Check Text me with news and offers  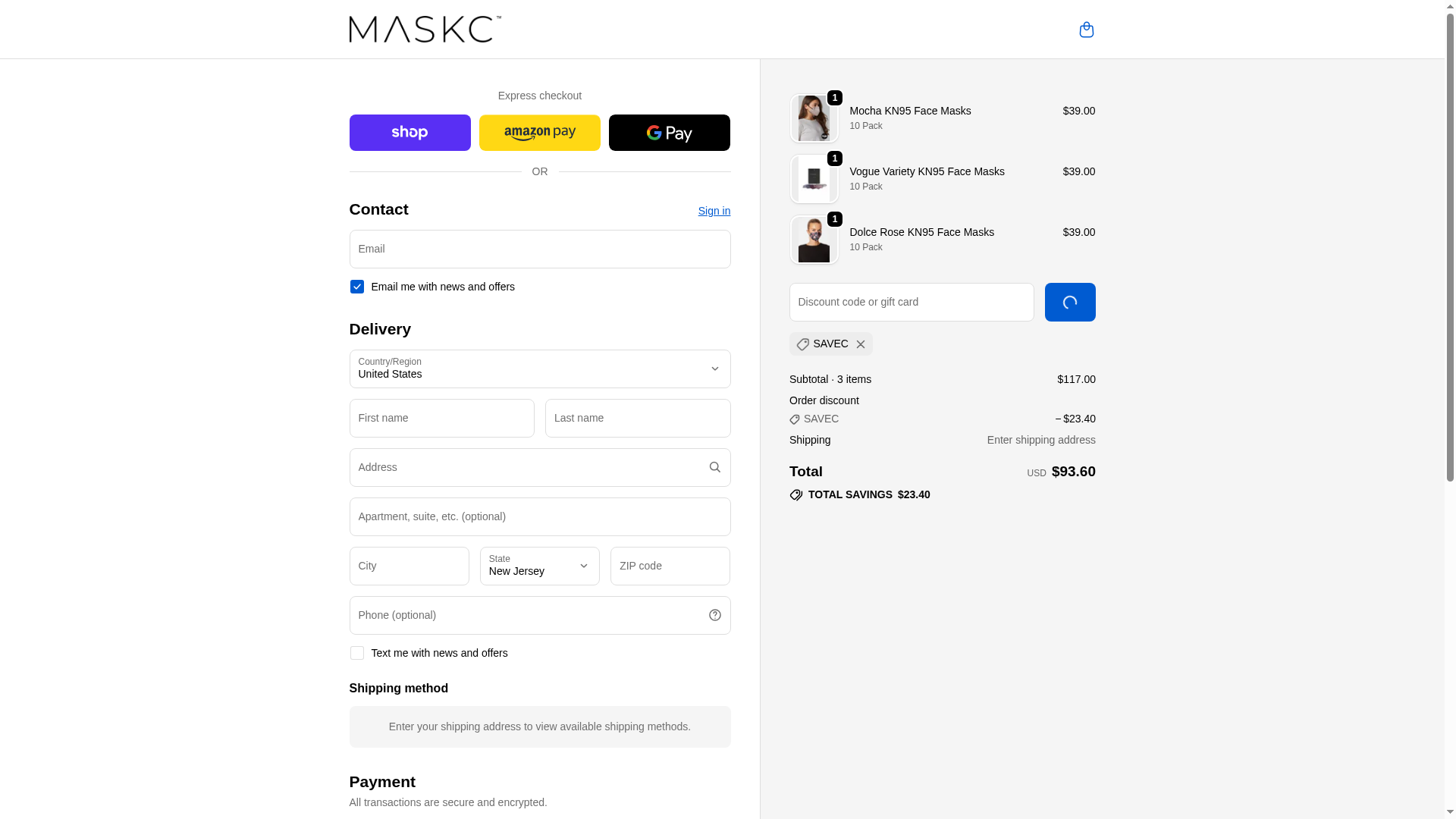point(356,653)
